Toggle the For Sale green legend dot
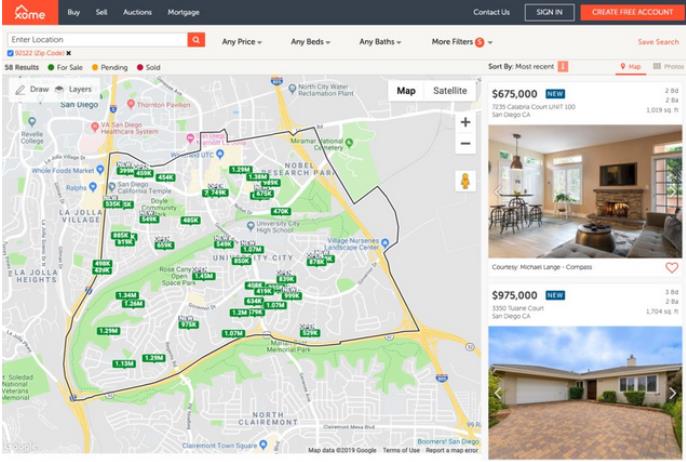The width and height of the screenshot is (686, 462). point(51,67)
